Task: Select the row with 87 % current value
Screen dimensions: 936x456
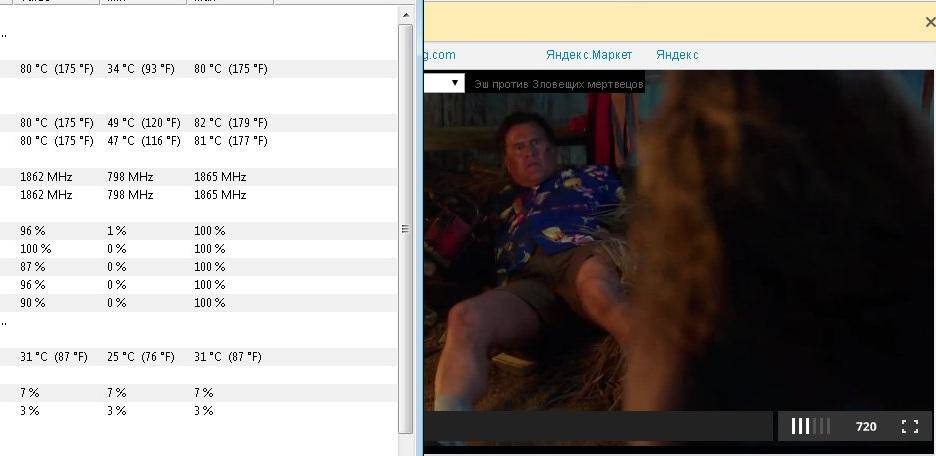Action: click(198, 266)
